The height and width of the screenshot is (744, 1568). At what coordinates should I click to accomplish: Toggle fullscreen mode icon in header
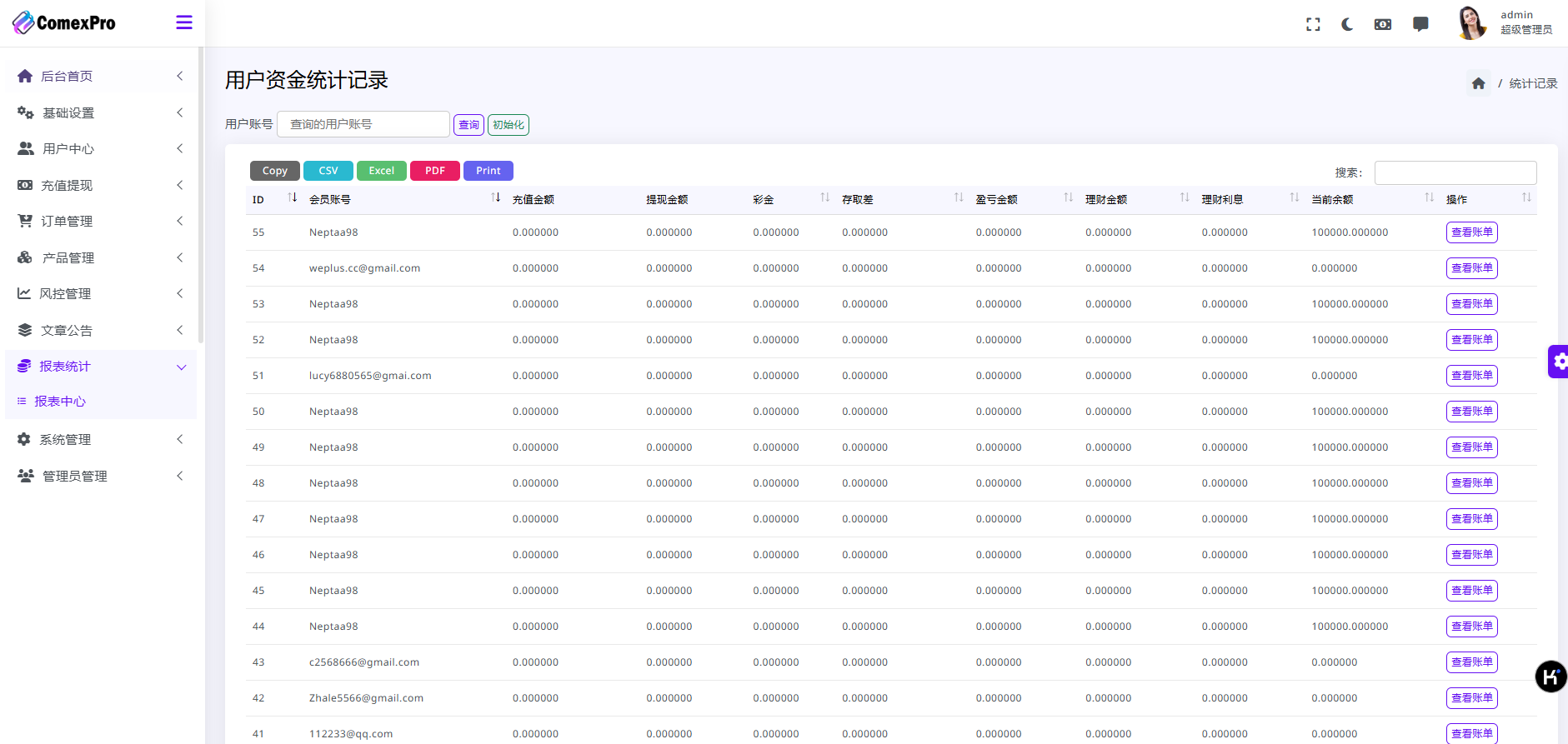(1313, 24)
